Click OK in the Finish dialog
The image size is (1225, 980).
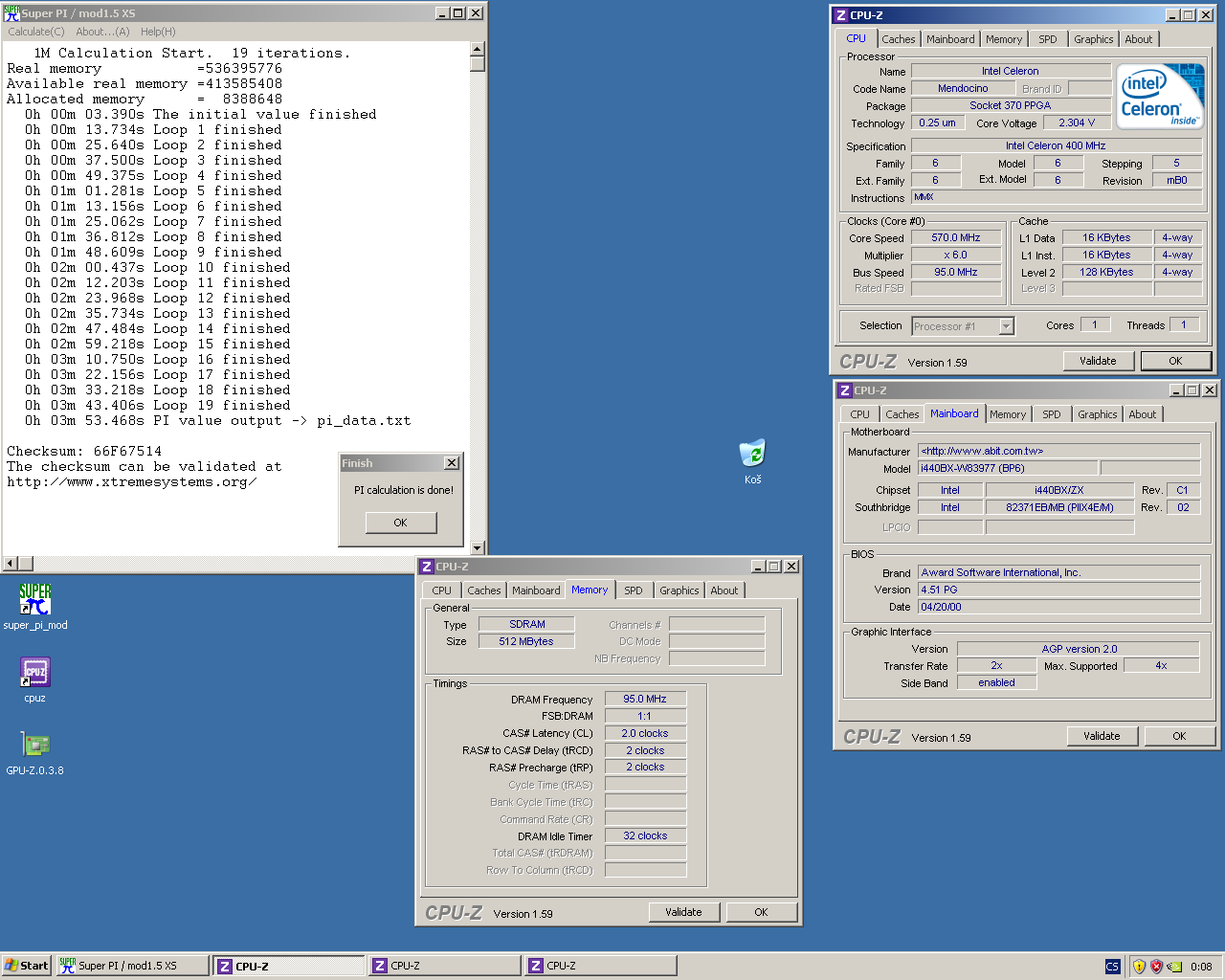click(401, 523)
